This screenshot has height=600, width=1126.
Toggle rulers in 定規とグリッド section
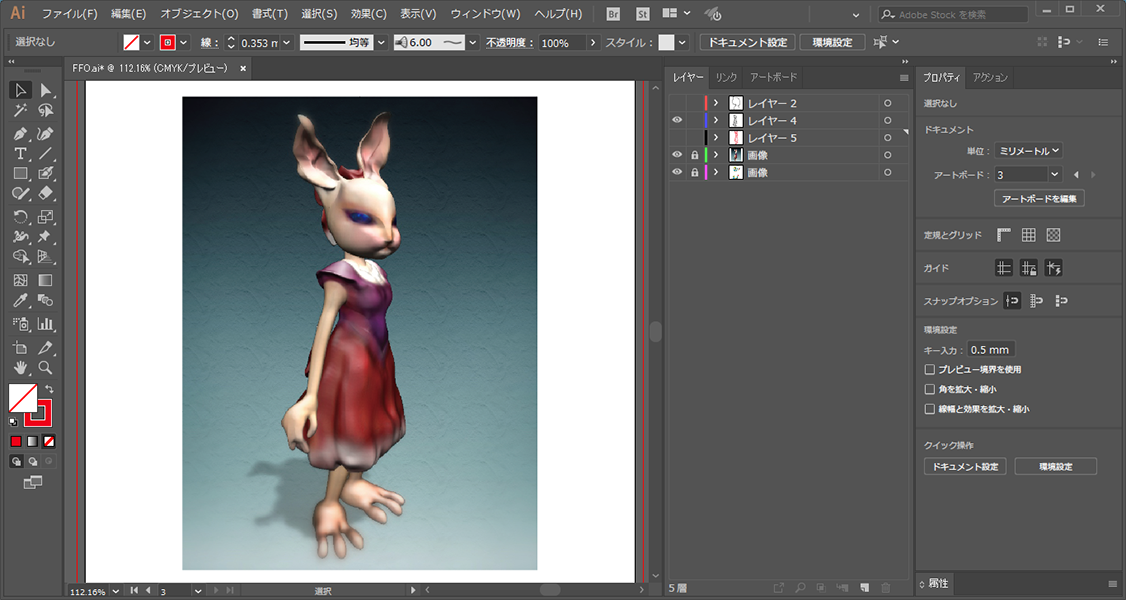point(1004,235)
